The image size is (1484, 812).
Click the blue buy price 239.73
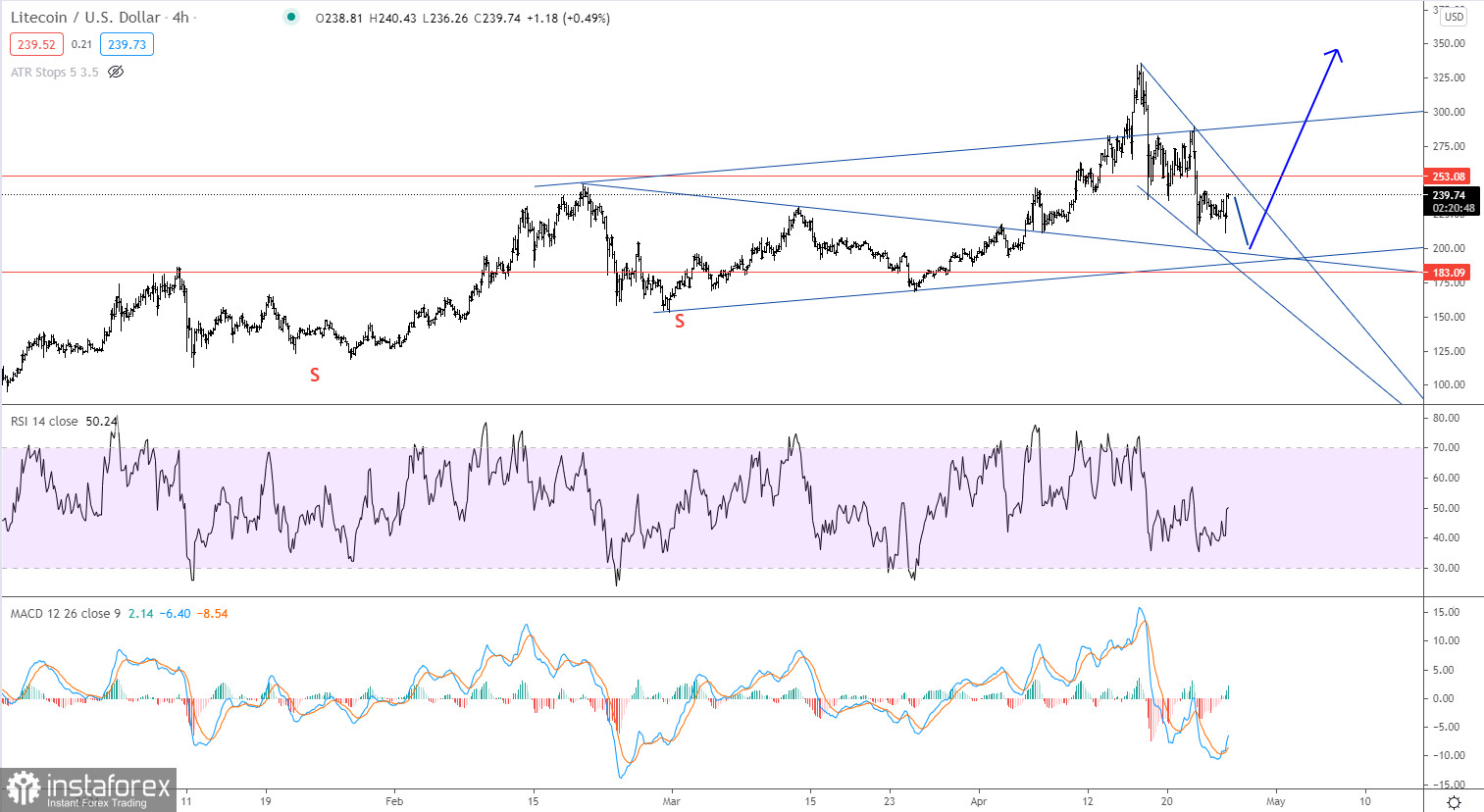tap(127, 44)
